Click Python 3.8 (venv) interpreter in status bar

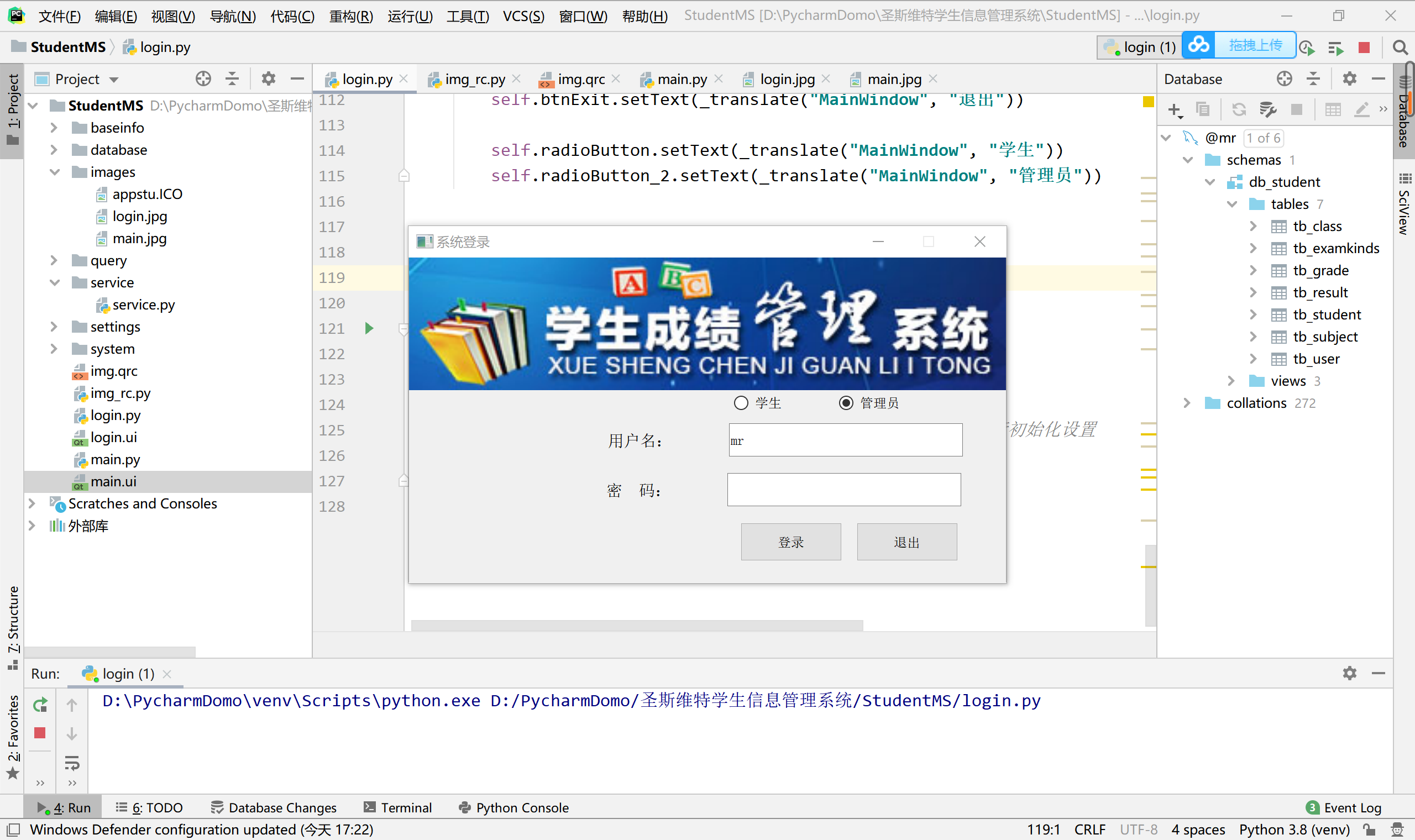click(1295, 830)
